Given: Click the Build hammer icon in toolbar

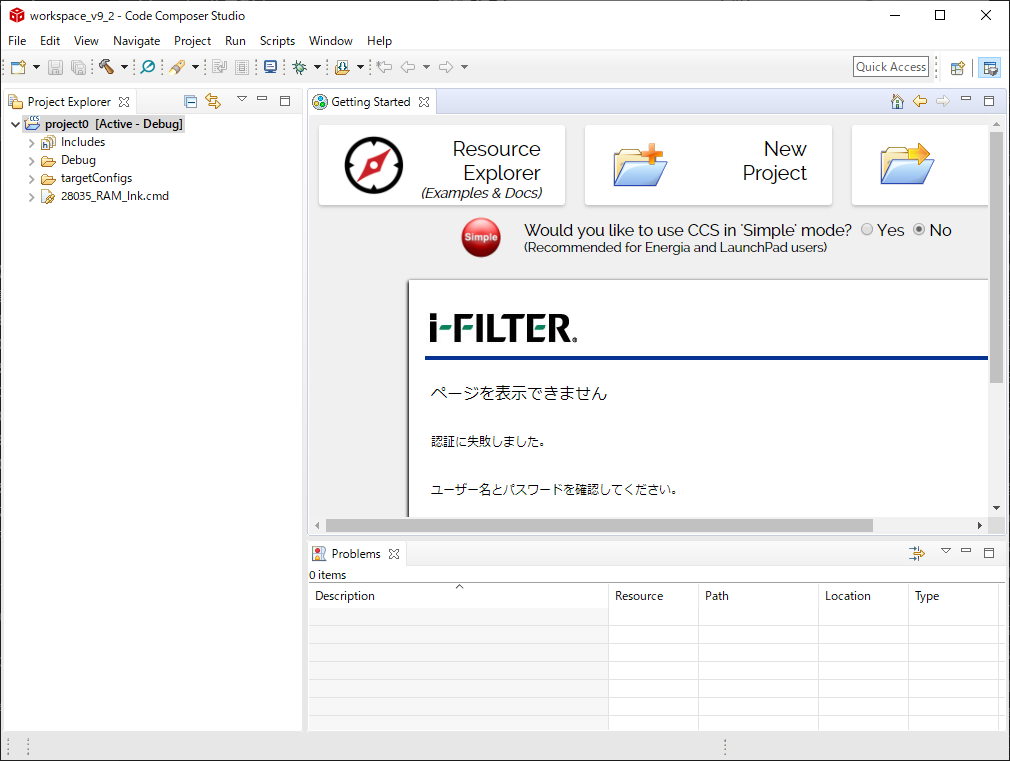Looking at the screenshot, I should coord(106,67).
